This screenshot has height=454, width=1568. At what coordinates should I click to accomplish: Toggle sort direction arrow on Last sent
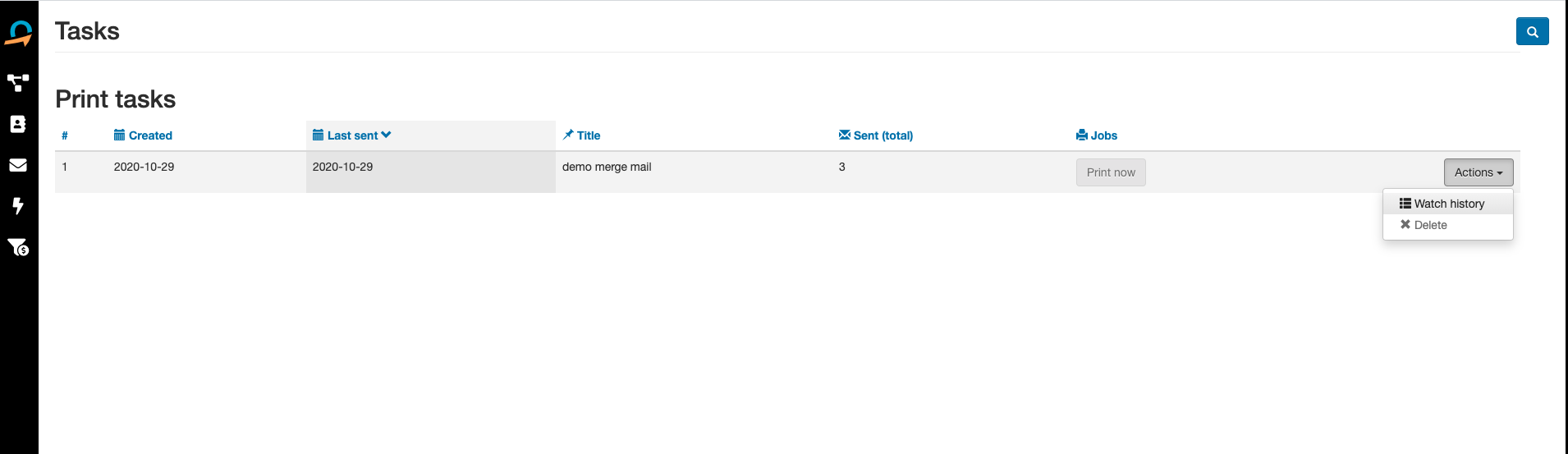click(x=387, y=135)
